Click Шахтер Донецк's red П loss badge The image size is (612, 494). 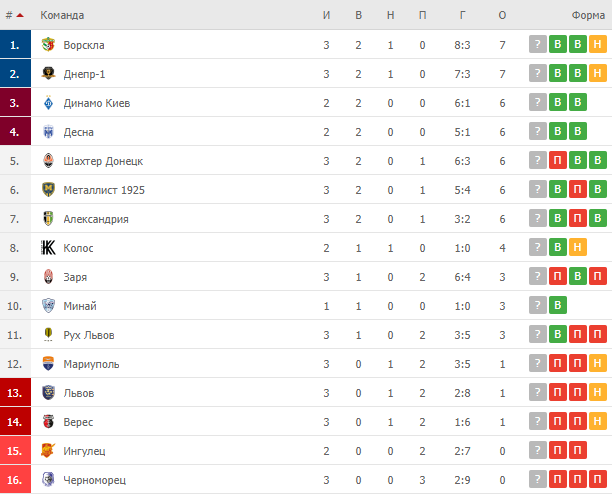point(558,160)
